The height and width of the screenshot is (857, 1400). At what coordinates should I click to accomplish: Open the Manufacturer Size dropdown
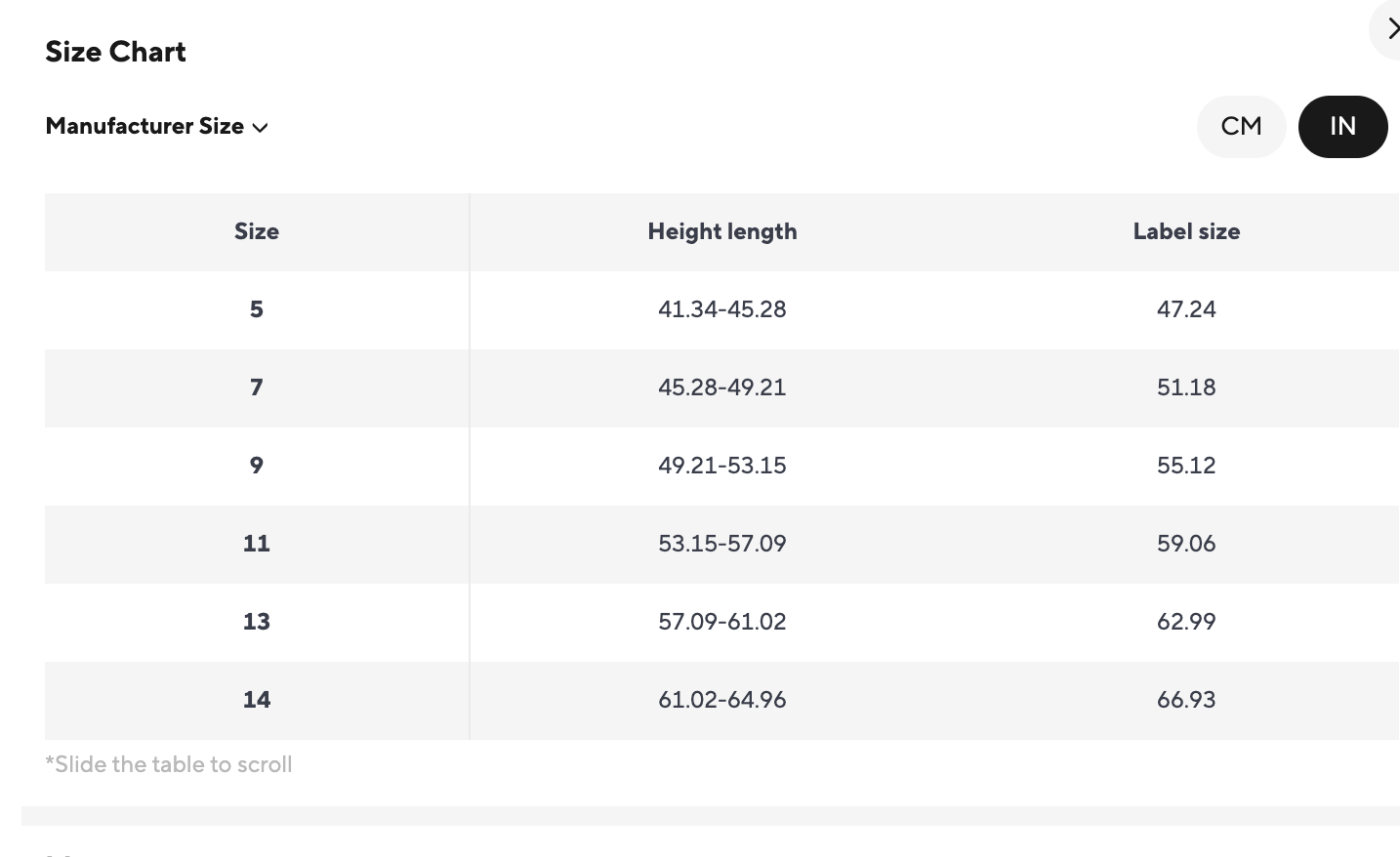156,127
